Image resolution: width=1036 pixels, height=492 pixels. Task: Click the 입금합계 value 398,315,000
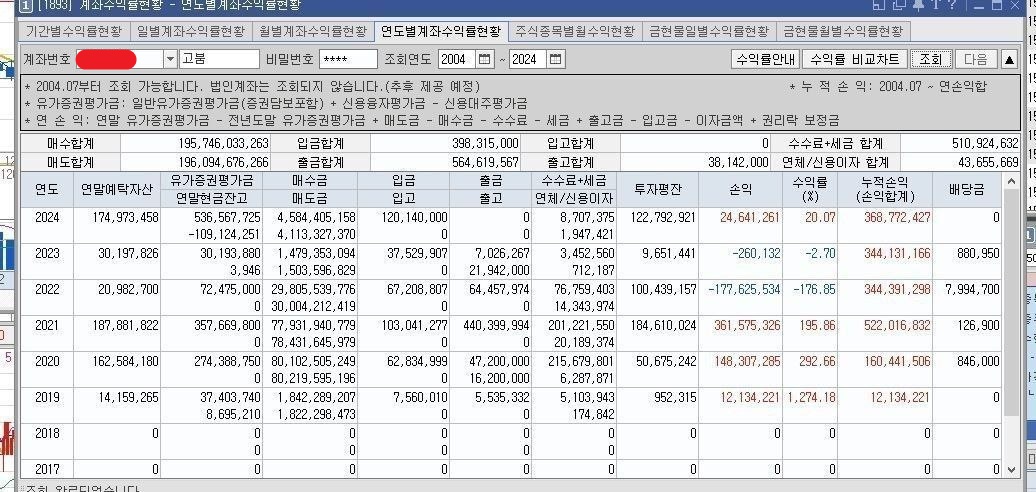pyautogui.click(x=486, y=143)
